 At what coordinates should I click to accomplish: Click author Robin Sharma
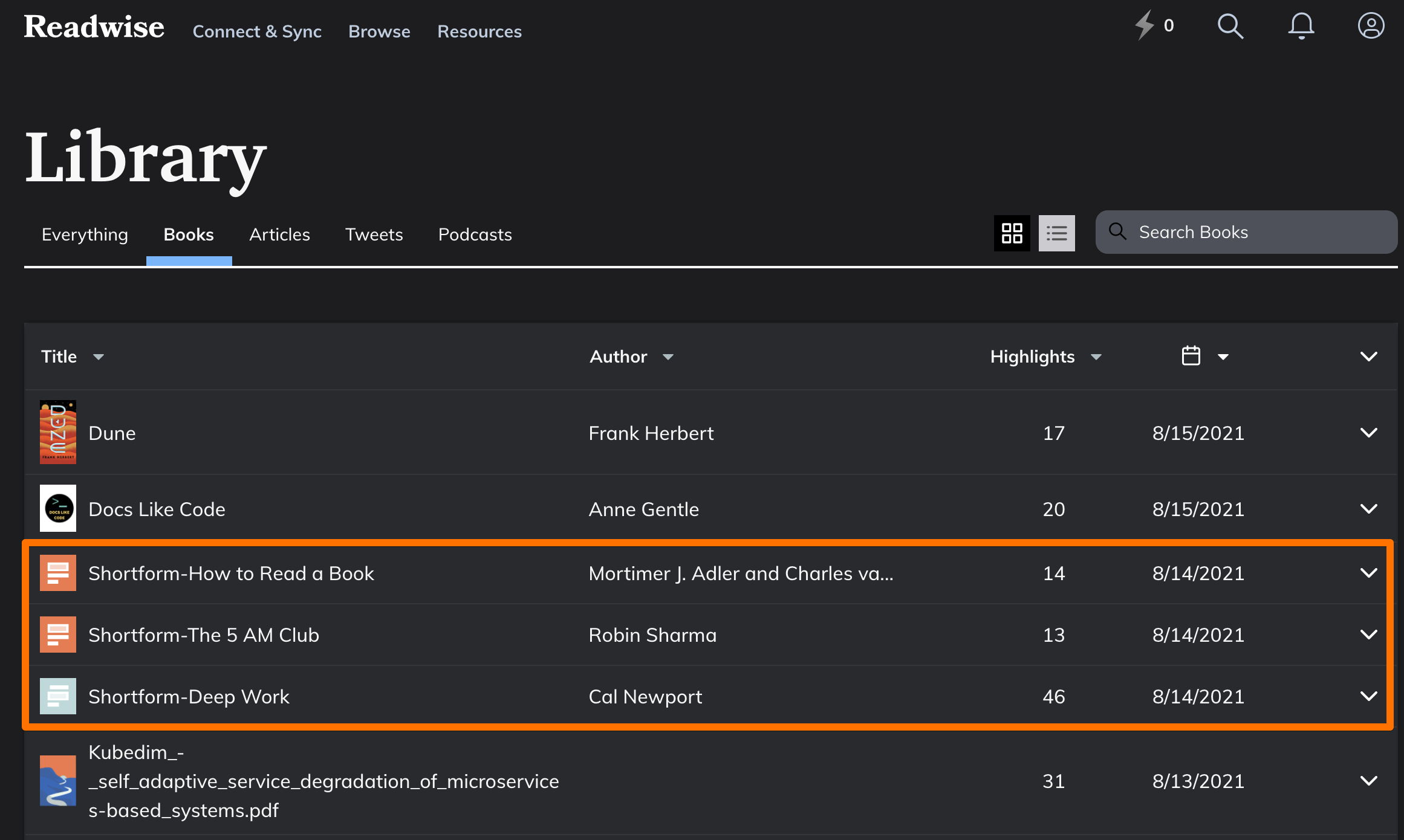pyautogui.click(x=652, y=635)
